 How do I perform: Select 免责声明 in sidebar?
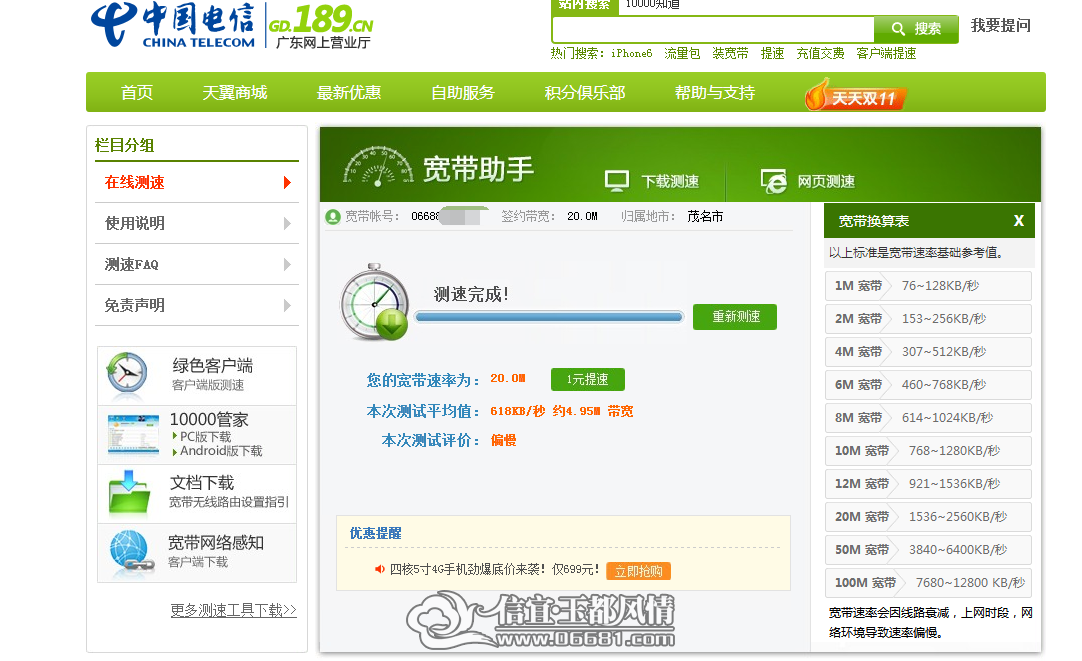197,305
